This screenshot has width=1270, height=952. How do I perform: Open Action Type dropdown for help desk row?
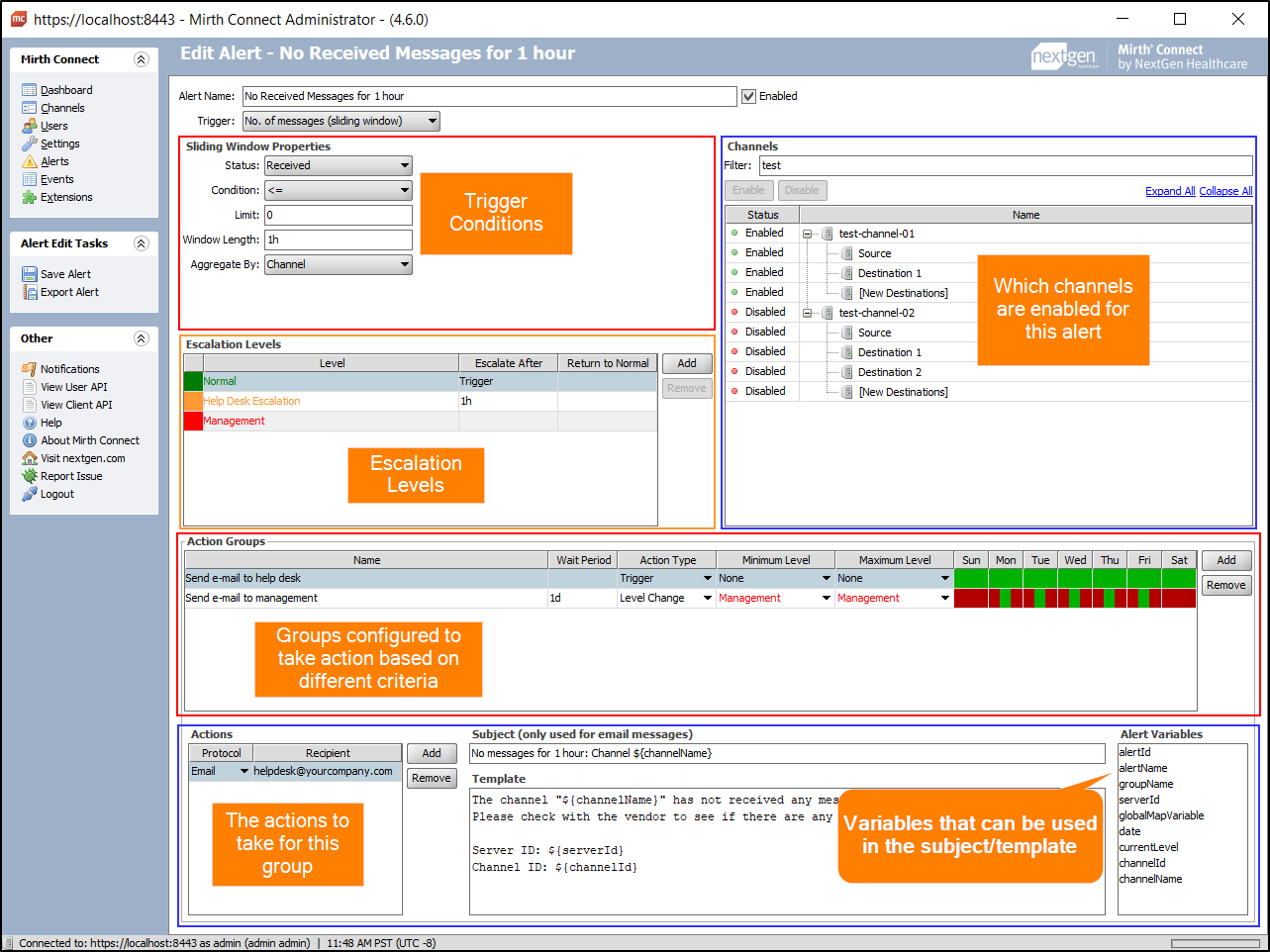(708, 578)
